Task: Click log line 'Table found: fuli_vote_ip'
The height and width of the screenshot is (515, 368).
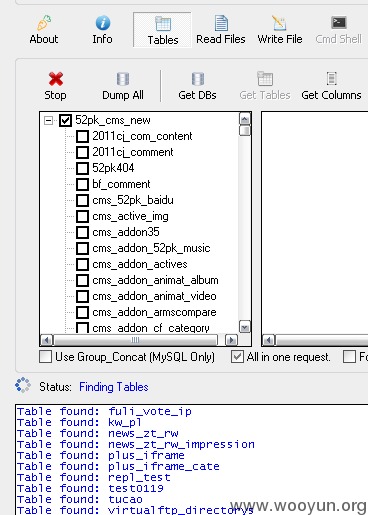Action: click(x=104, y=411)
